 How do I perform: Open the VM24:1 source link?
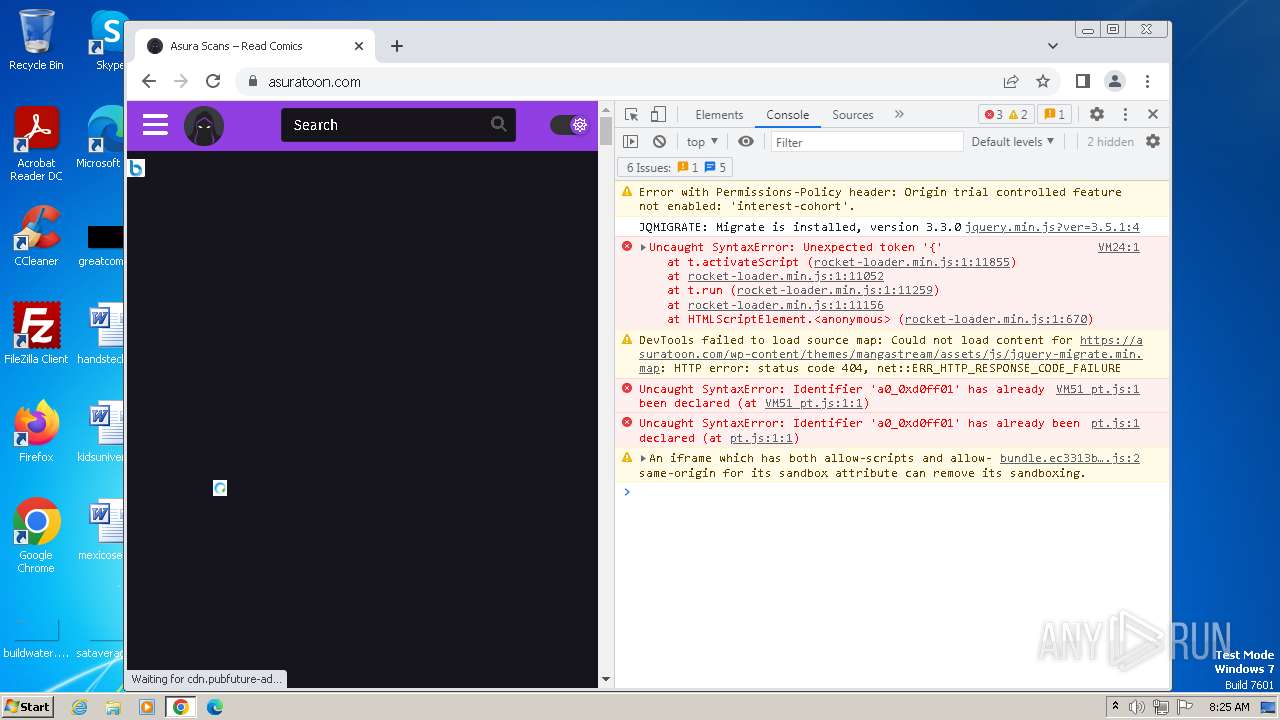pos(1118,247)
